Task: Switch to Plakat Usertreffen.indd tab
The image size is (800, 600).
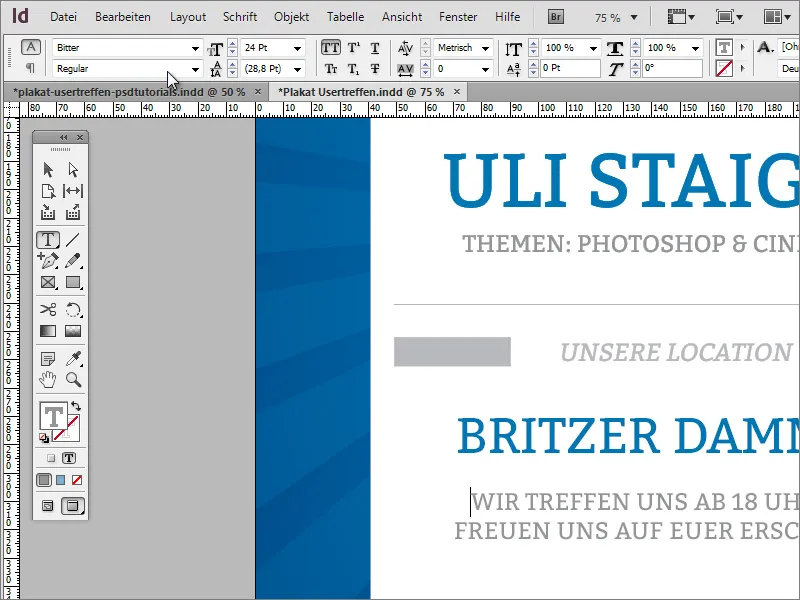Action: [x=361, y=92]
